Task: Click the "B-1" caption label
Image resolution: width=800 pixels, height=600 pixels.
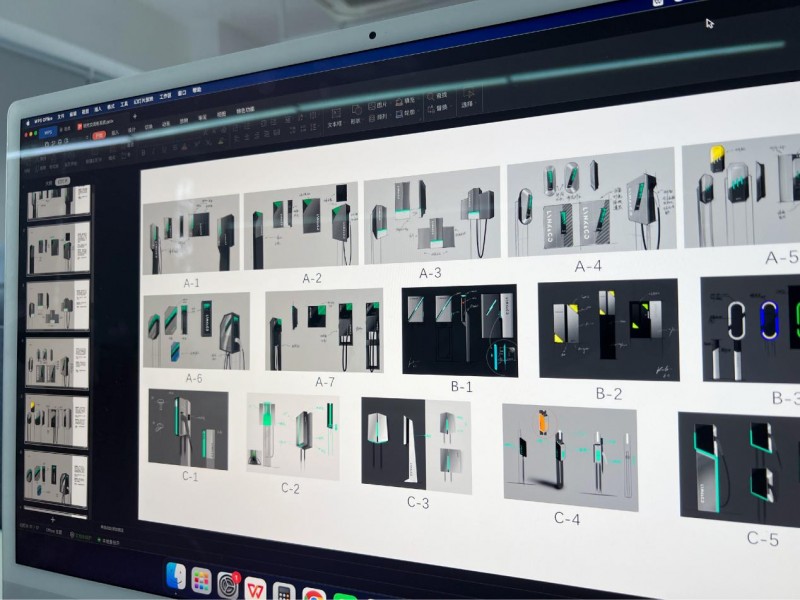Action: point(461,387)
